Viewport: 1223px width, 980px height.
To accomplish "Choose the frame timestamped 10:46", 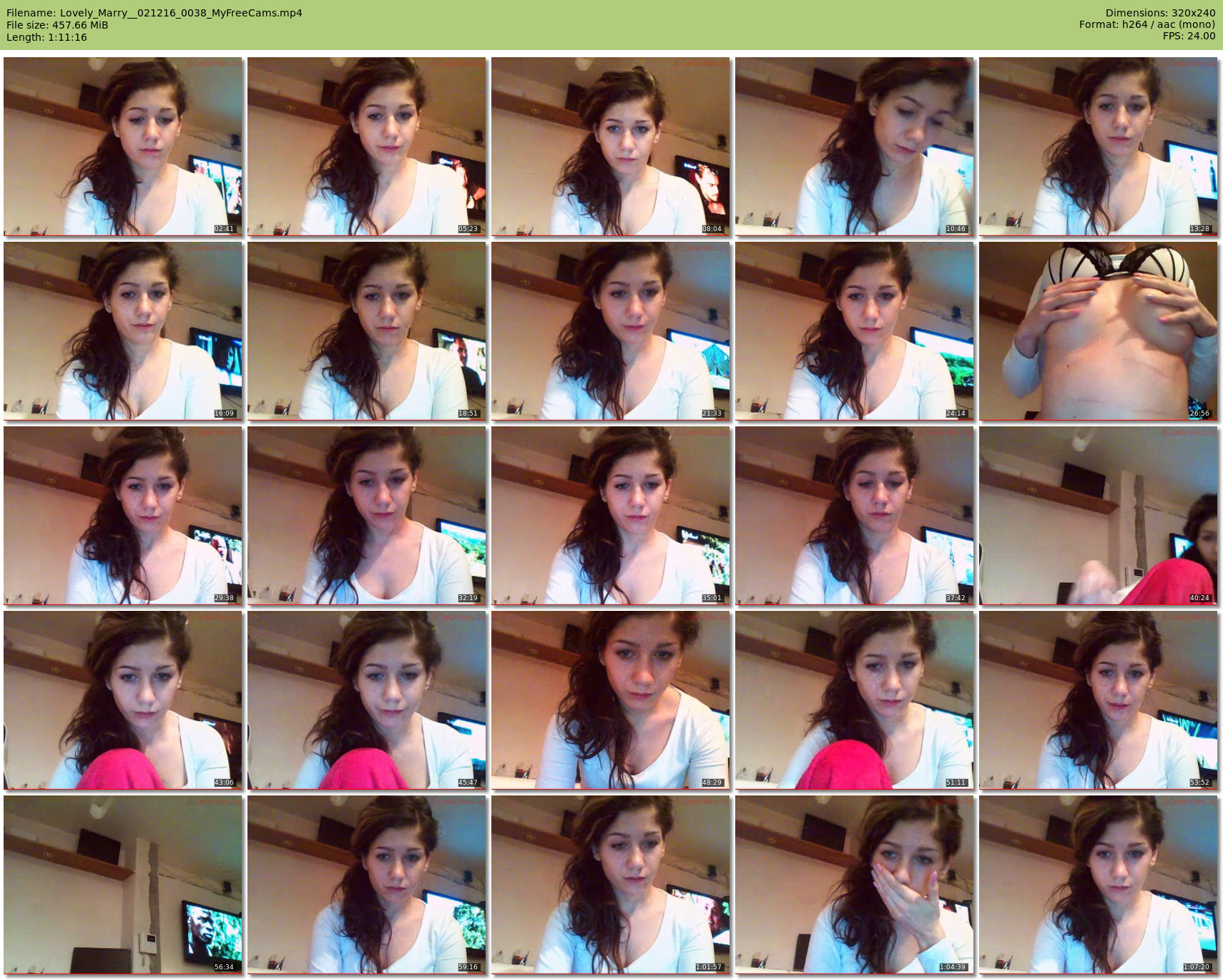I will [x=855, y=147].
